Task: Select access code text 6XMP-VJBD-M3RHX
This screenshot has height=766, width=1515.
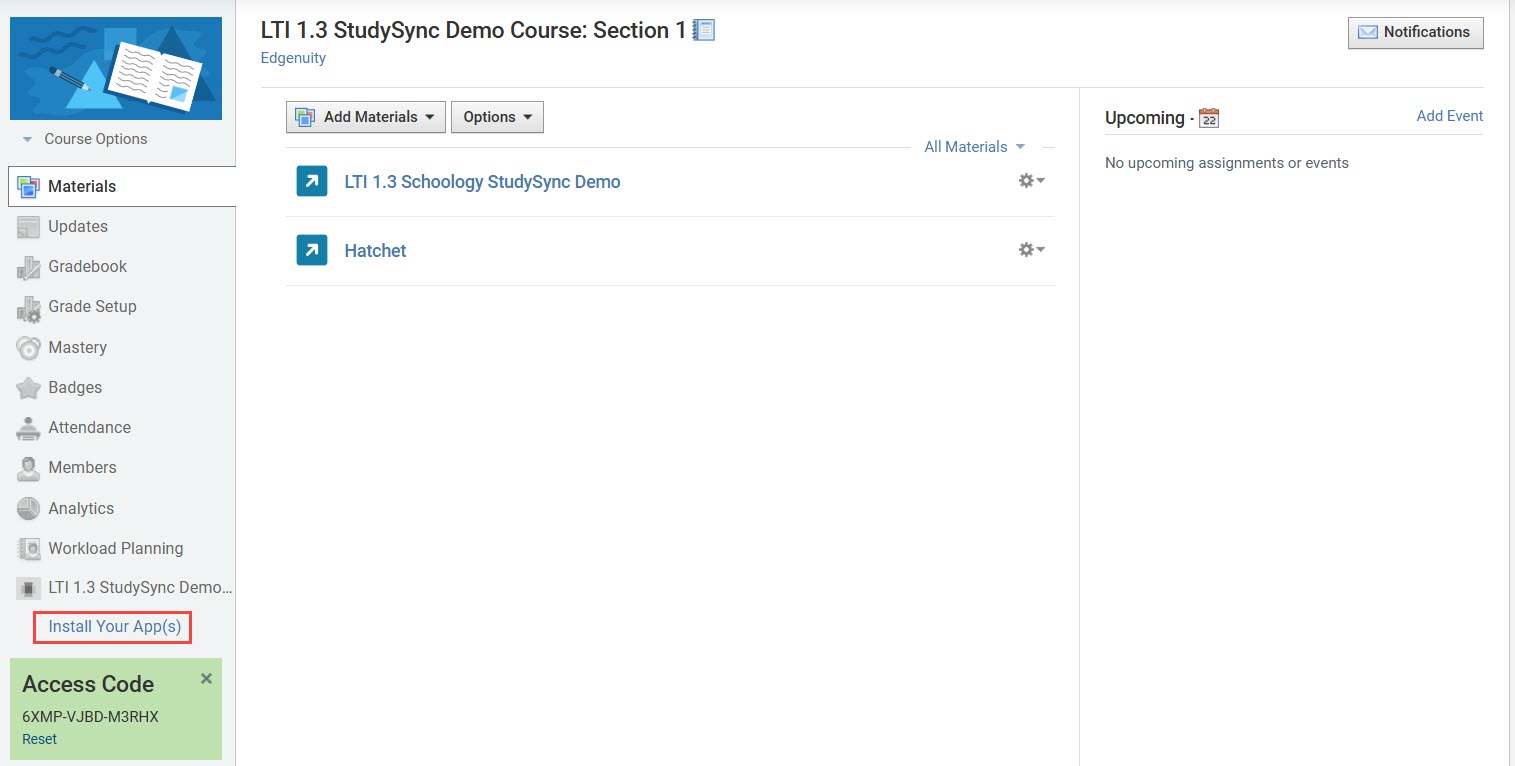Action: point(91,717)
